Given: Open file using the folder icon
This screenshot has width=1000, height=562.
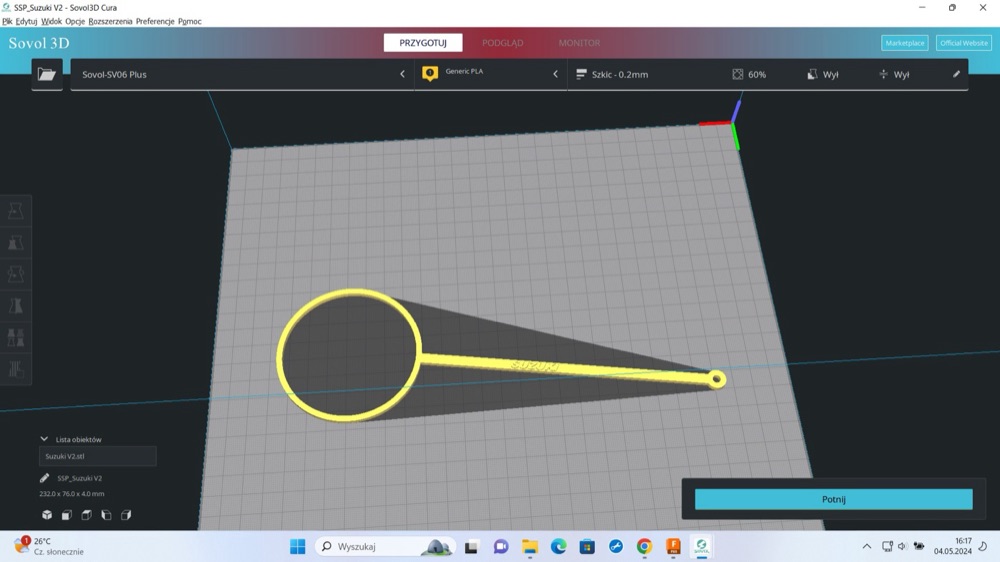Looking at the screenshot, I should coord(47,74).
